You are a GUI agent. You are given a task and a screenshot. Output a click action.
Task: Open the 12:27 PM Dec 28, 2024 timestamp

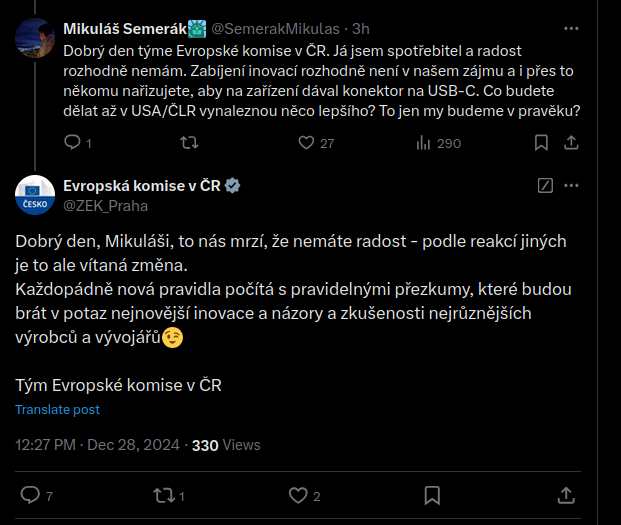coord(96,445)
